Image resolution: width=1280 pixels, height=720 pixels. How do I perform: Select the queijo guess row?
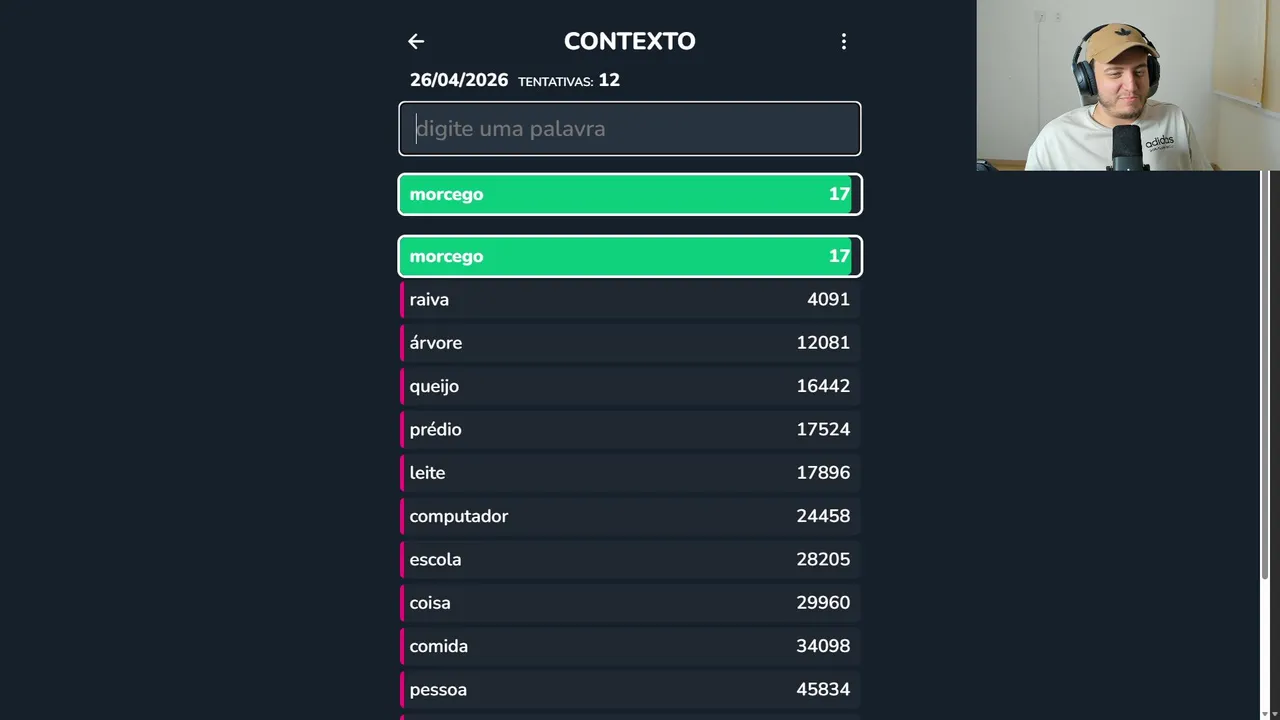[x=630, y=386]
